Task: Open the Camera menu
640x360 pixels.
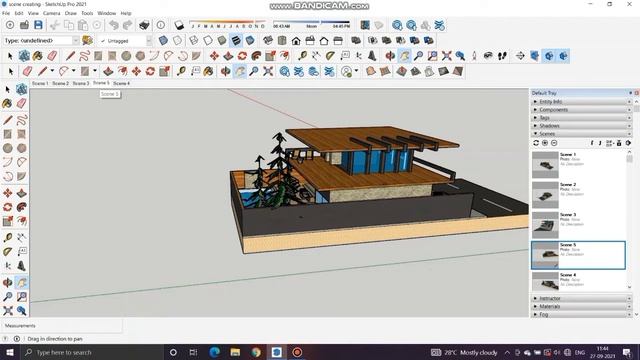Action: coord(51,13)
